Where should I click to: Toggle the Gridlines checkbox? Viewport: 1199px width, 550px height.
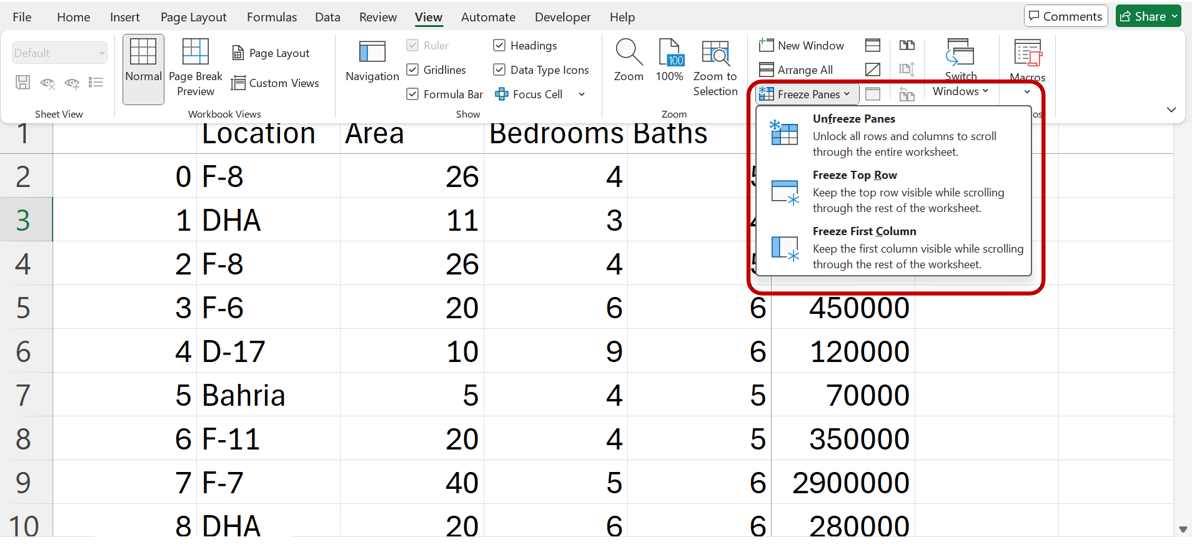(x=413, y=70)
